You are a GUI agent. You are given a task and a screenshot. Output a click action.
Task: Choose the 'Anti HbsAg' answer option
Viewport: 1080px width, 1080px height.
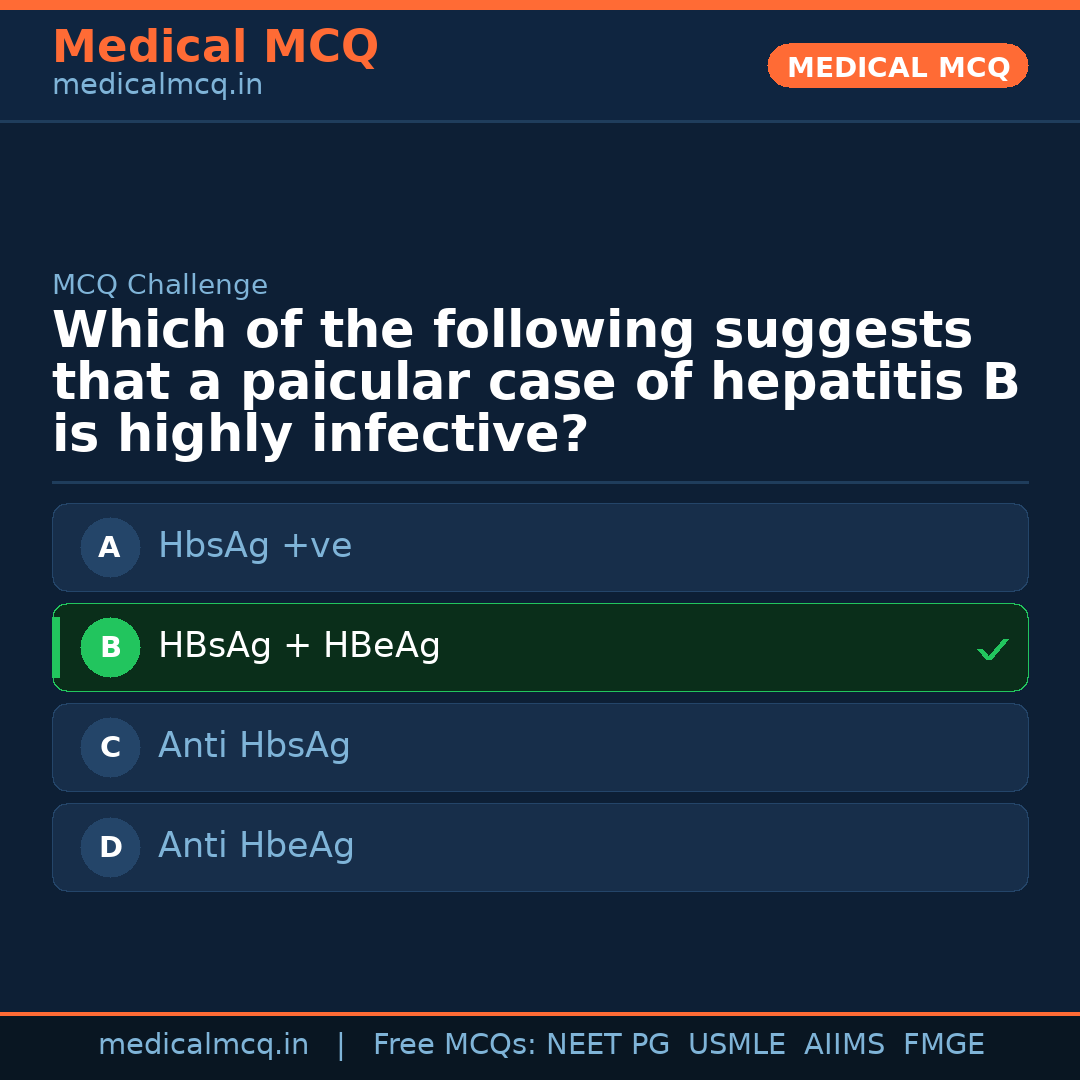(x=540, y=747)
